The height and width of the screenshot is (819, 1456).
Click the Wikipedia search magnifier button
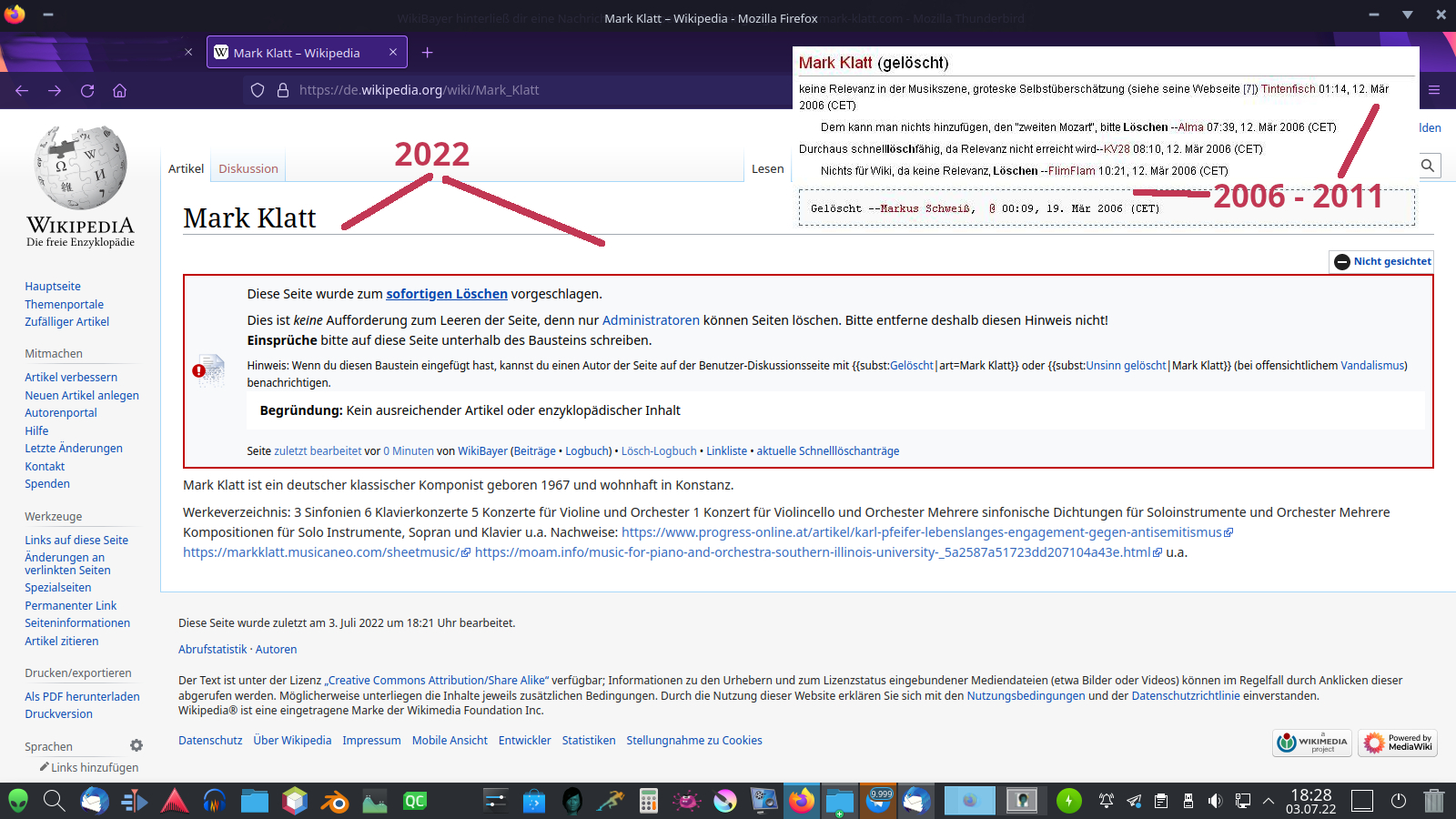pyautogui.click(x=1428, y=166)
